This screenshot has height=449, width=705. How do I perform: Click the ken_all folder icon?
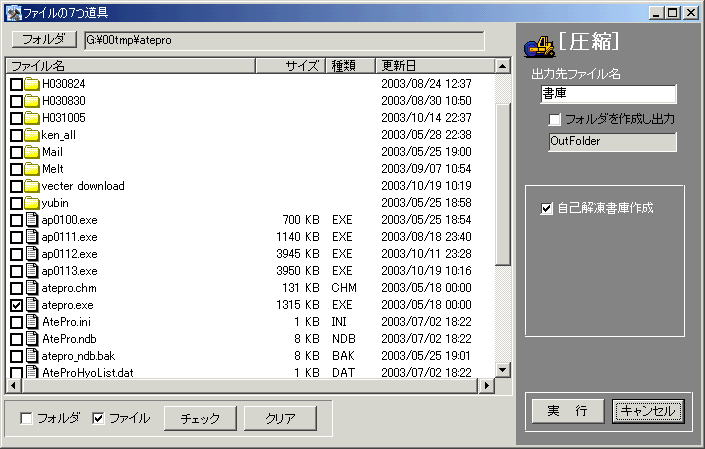click(x=32, y=135)
